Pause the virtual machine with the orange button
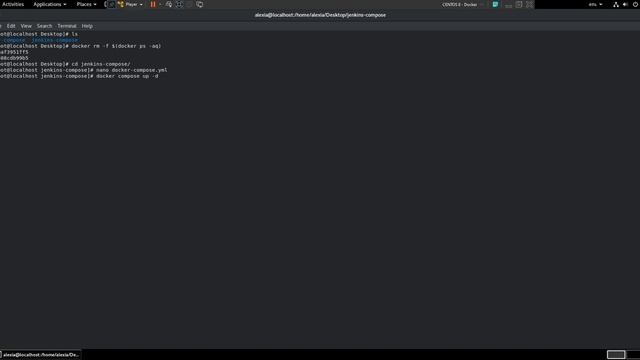640x360 pixels. (x=153, y=4)
